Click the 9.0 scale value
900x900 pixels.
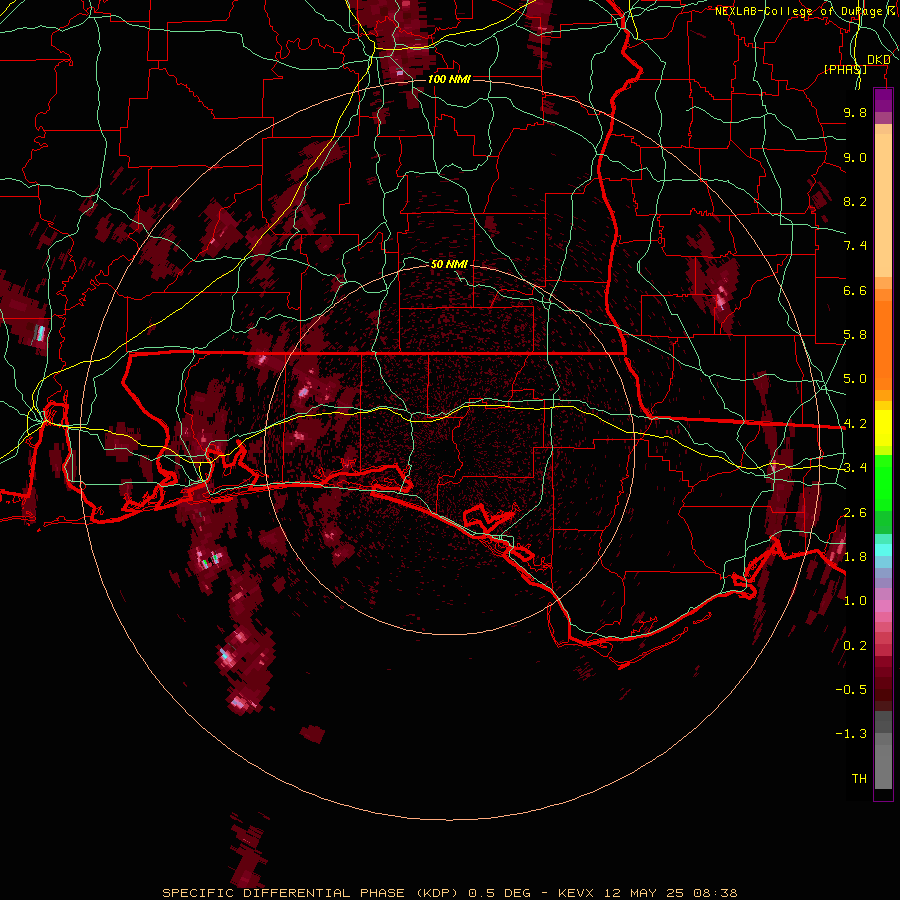click(855, 157)
